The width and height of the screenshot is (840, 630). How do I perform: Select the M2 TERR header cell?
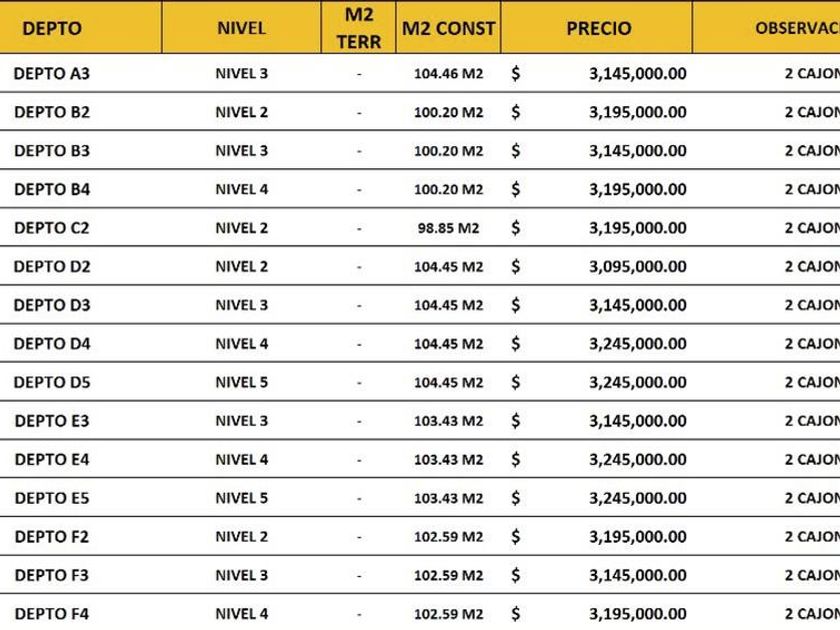tap(358, 28)
